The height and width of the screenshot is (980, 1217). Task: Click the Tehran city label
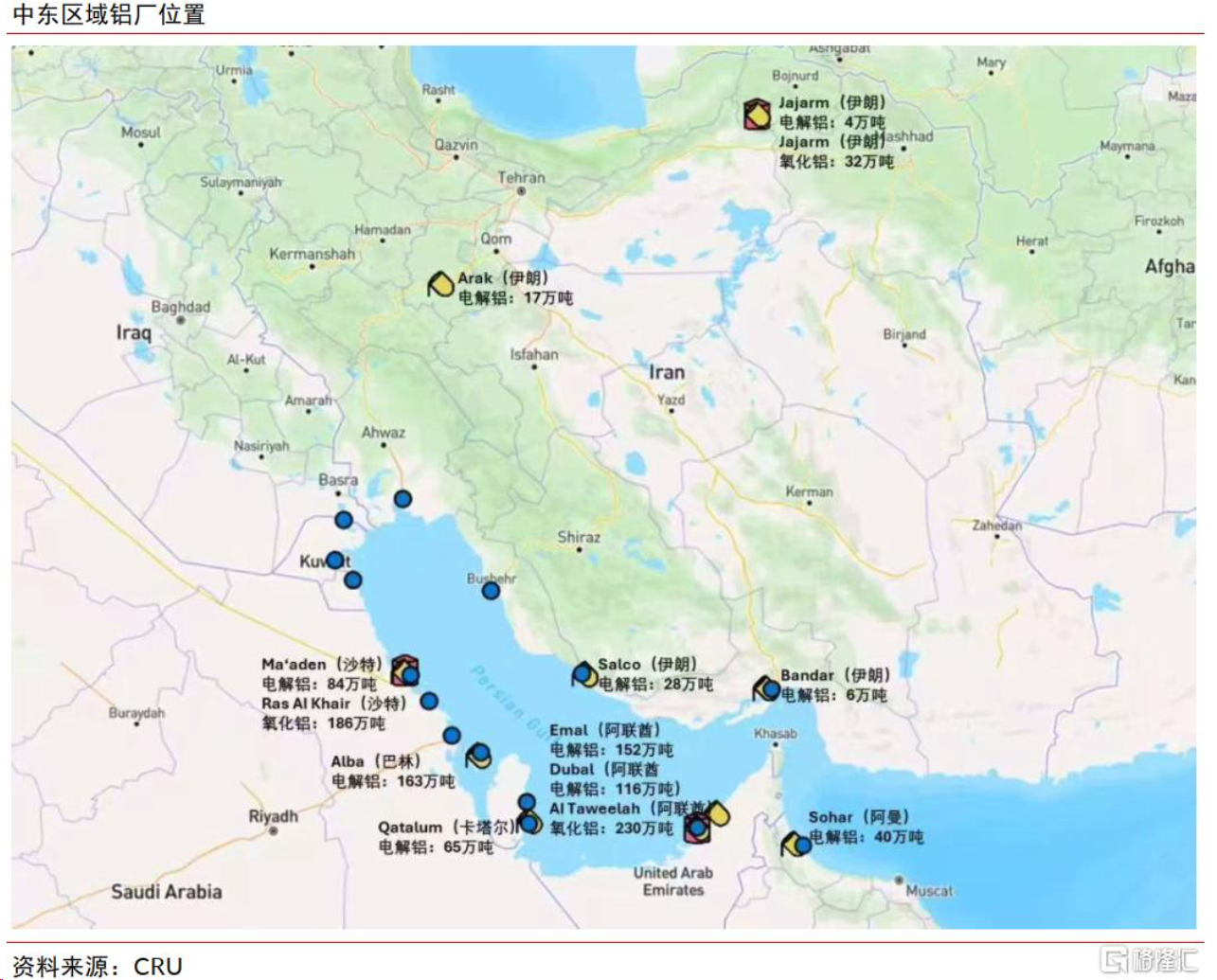(x=521, y=177)
